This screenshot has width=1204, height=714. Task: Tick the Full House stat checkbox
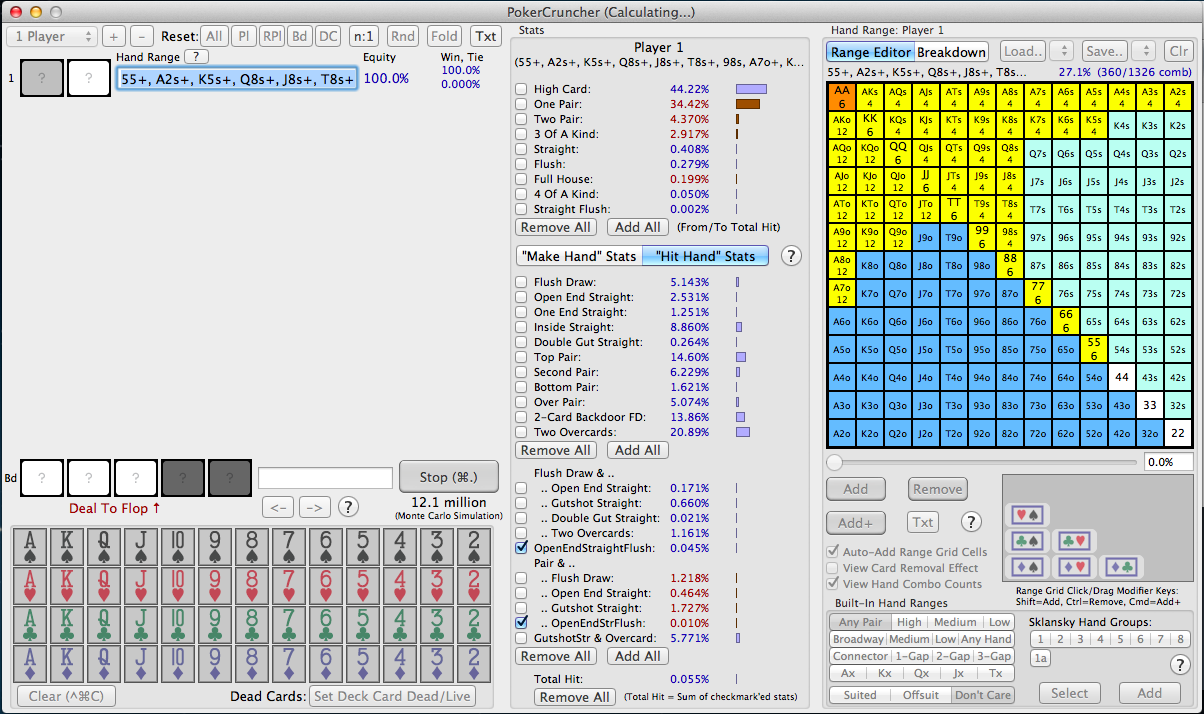click(x=521, y=179)
